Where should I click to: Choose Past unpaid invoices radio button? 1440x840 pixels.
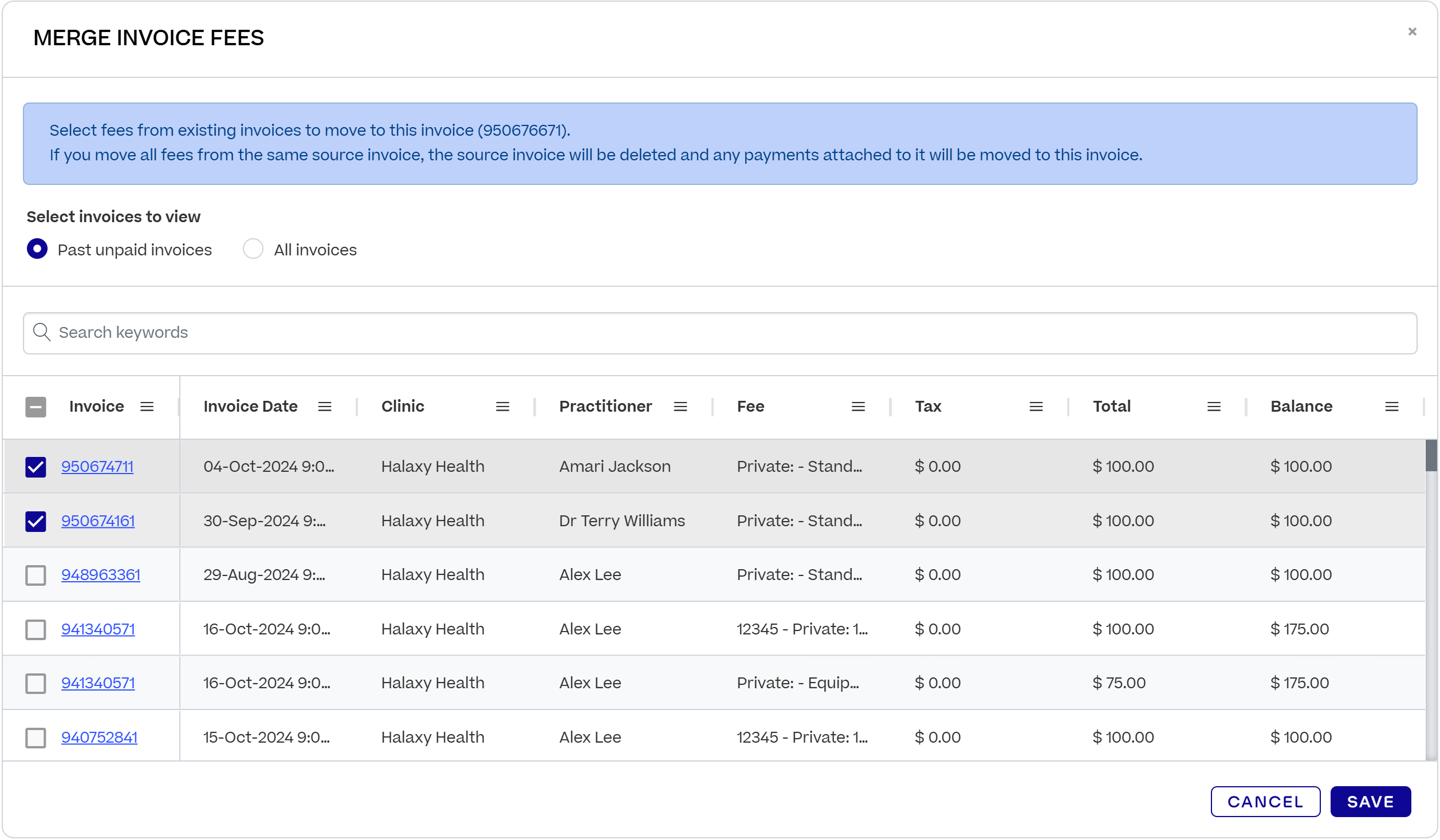(37, 249)
